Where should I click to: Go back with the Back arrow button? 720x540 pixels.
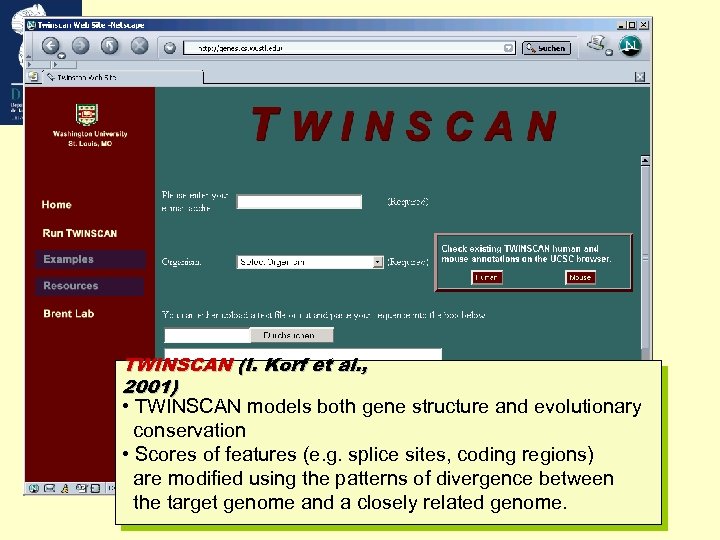pyautogui.click(x=51, y=45)
